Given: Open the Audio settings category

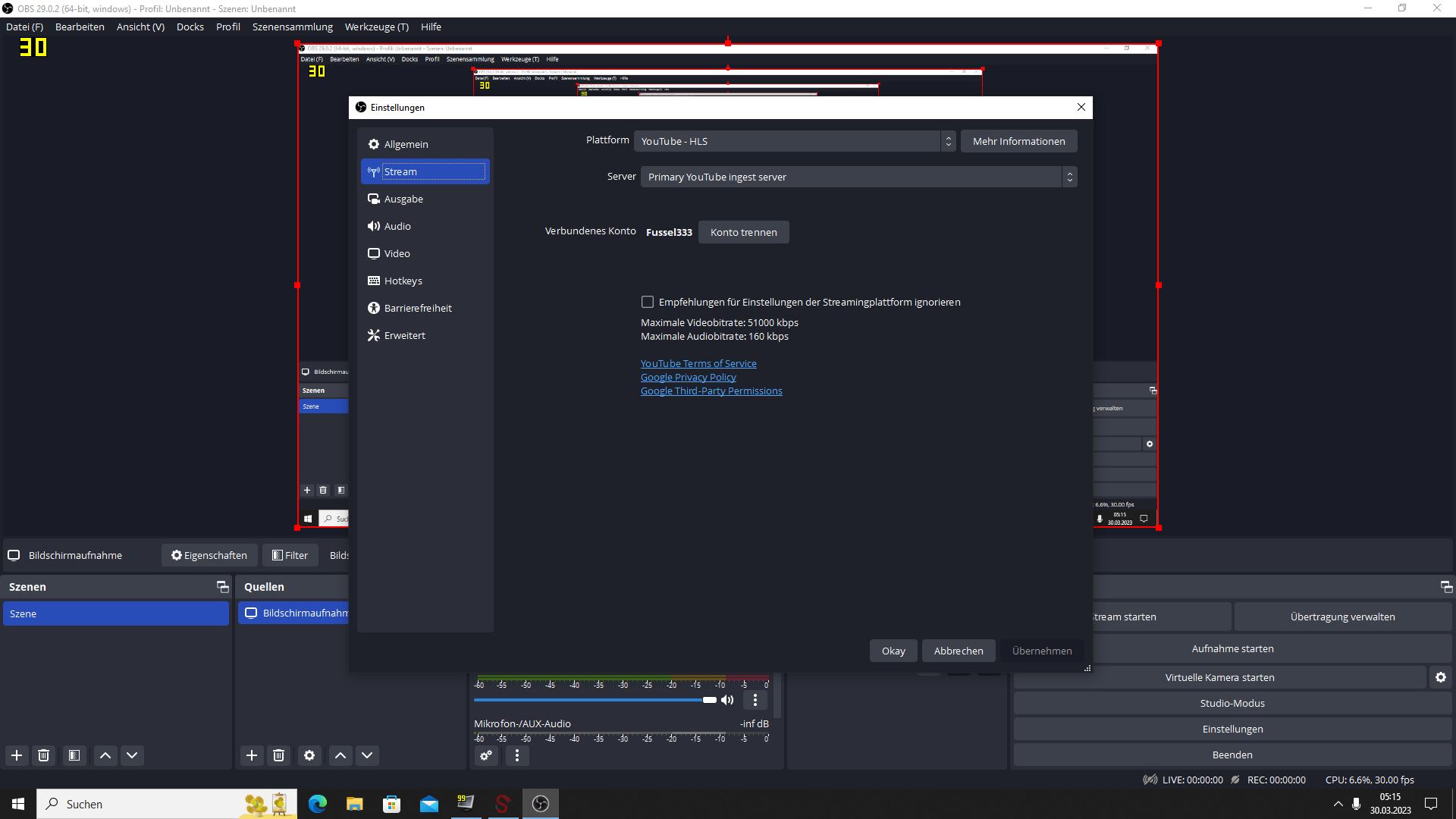Looking at the screenshot, I should (x=425, y=226).
